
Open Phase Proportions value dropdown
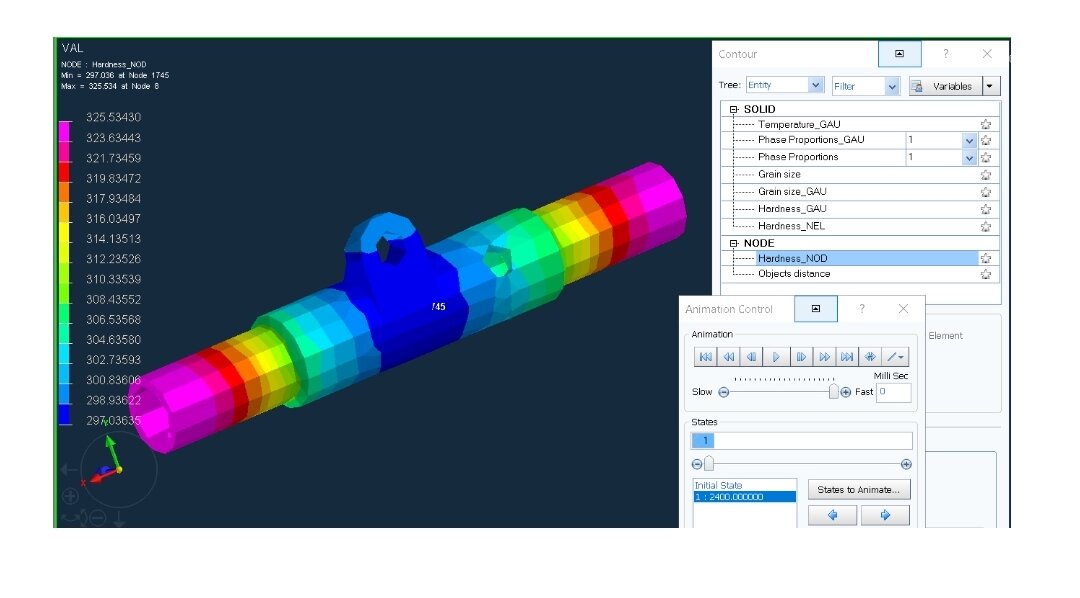pos(969,158)
